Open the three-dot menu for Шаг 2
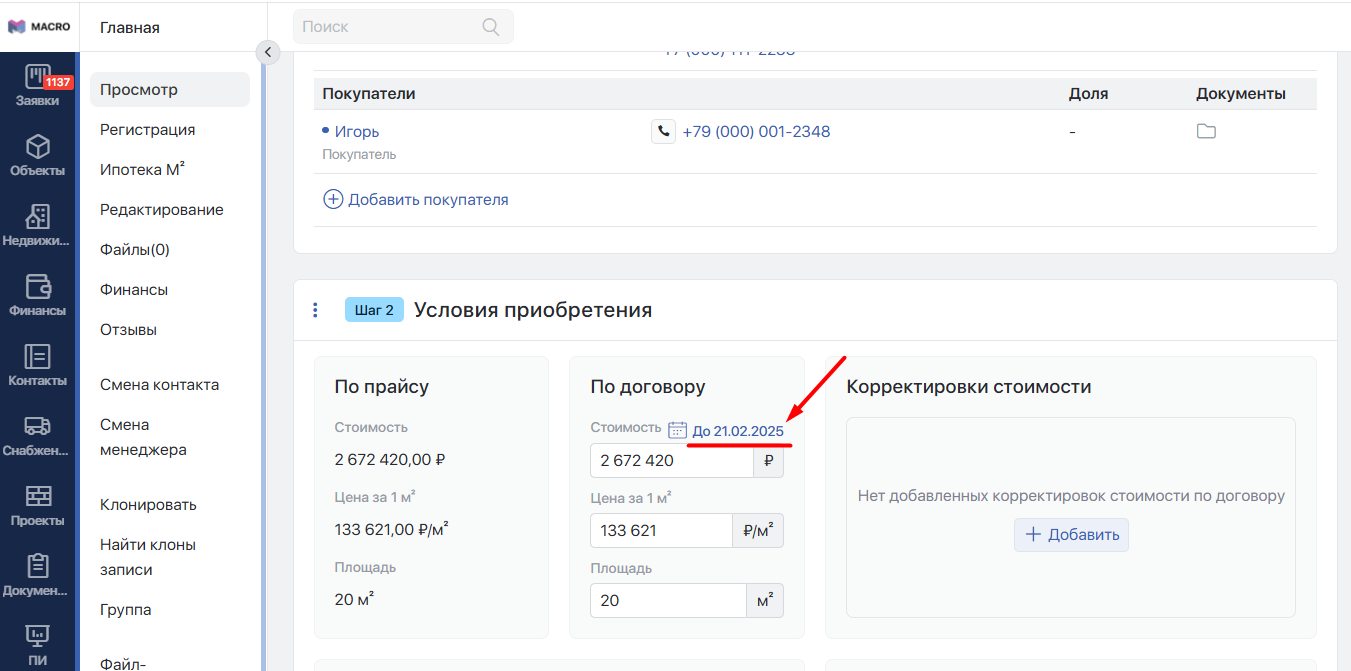Screen dimensions: 1351x671 pos(315,310)
